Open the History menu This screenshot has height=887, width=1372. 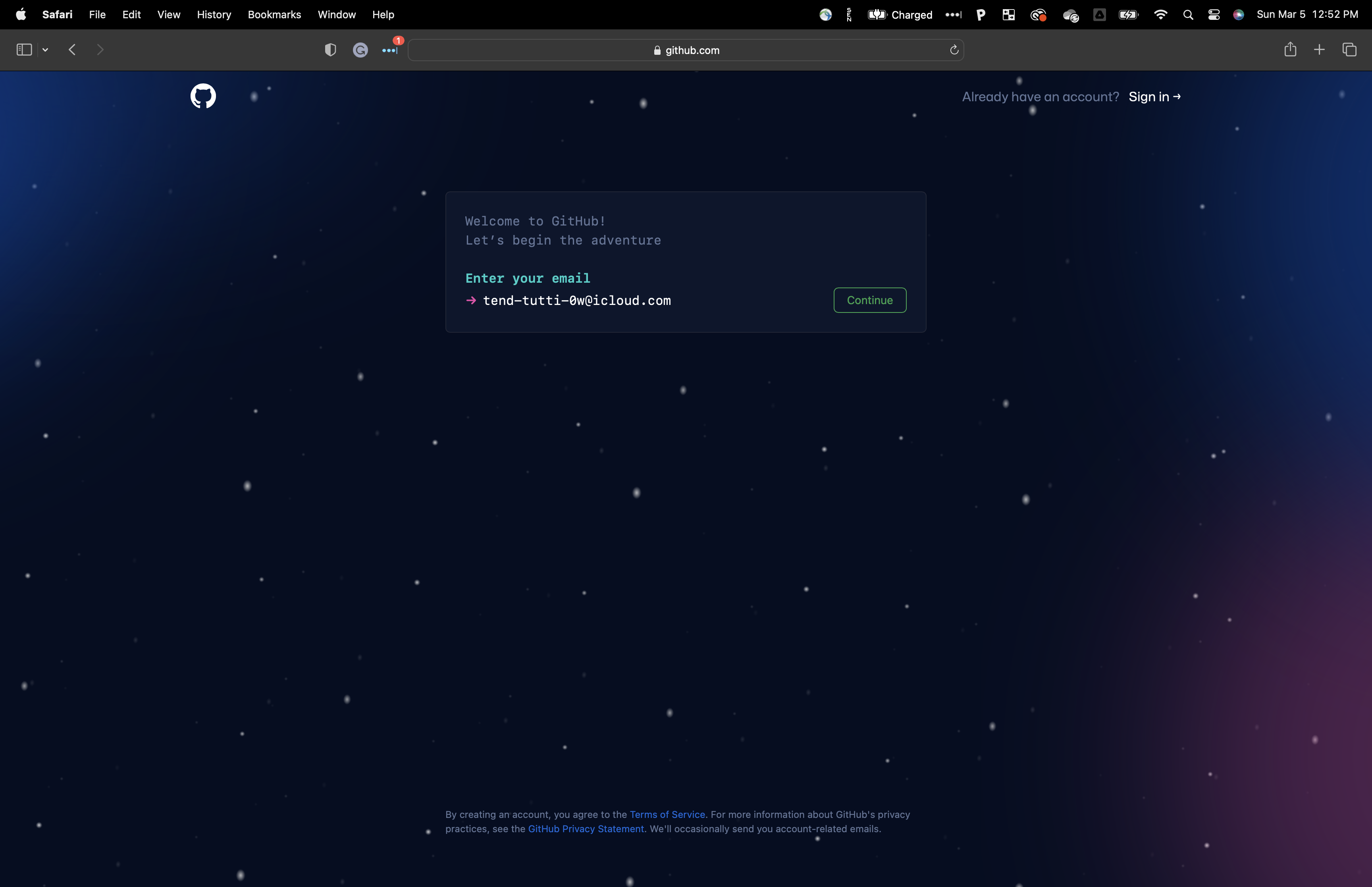(214, 14)
